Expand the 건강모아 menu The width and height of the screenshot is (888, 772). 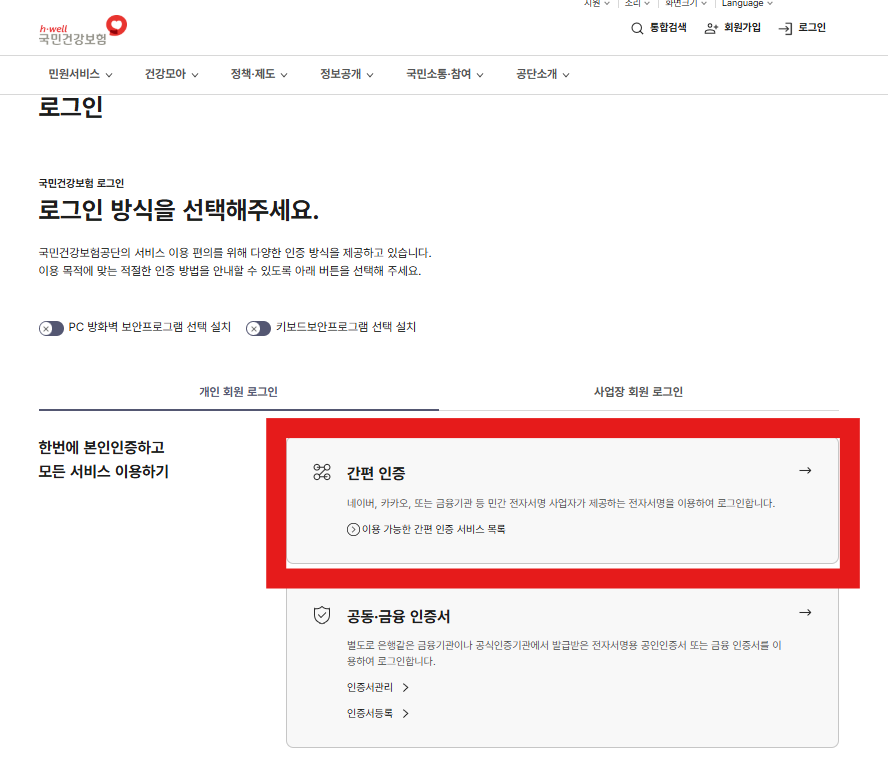[171, 74]
